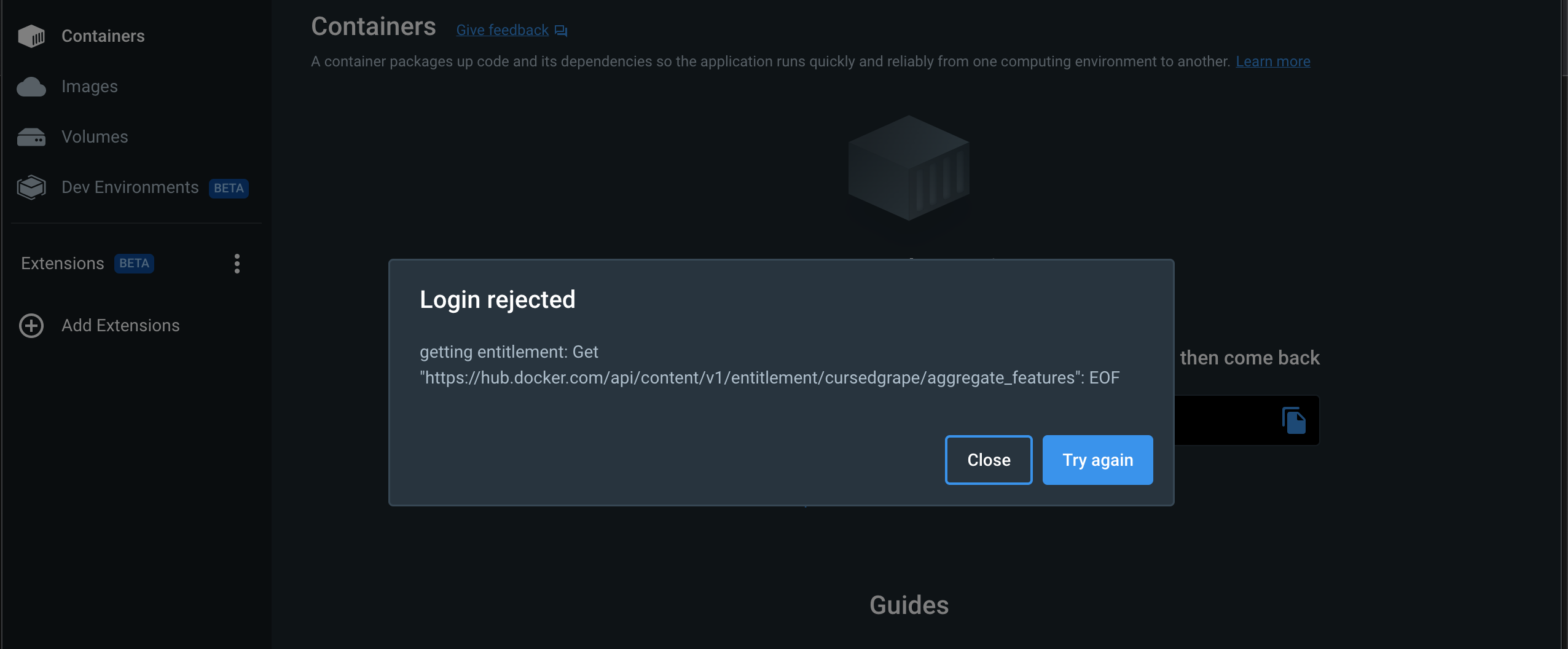The width and height of the screenshot is (1568, 649).
Task: Open Dev Environments in the sidebar
Action: point(130,187)
